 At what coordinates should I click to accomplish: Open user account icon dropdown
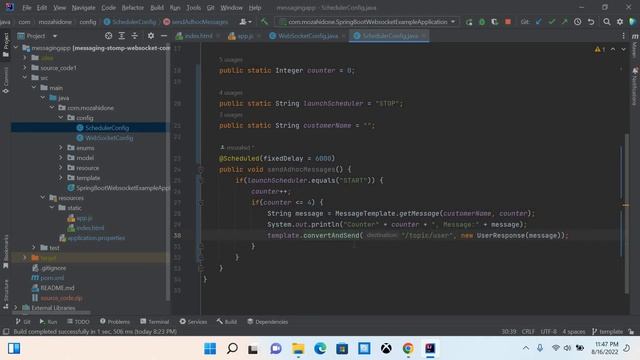pos(245,22)
